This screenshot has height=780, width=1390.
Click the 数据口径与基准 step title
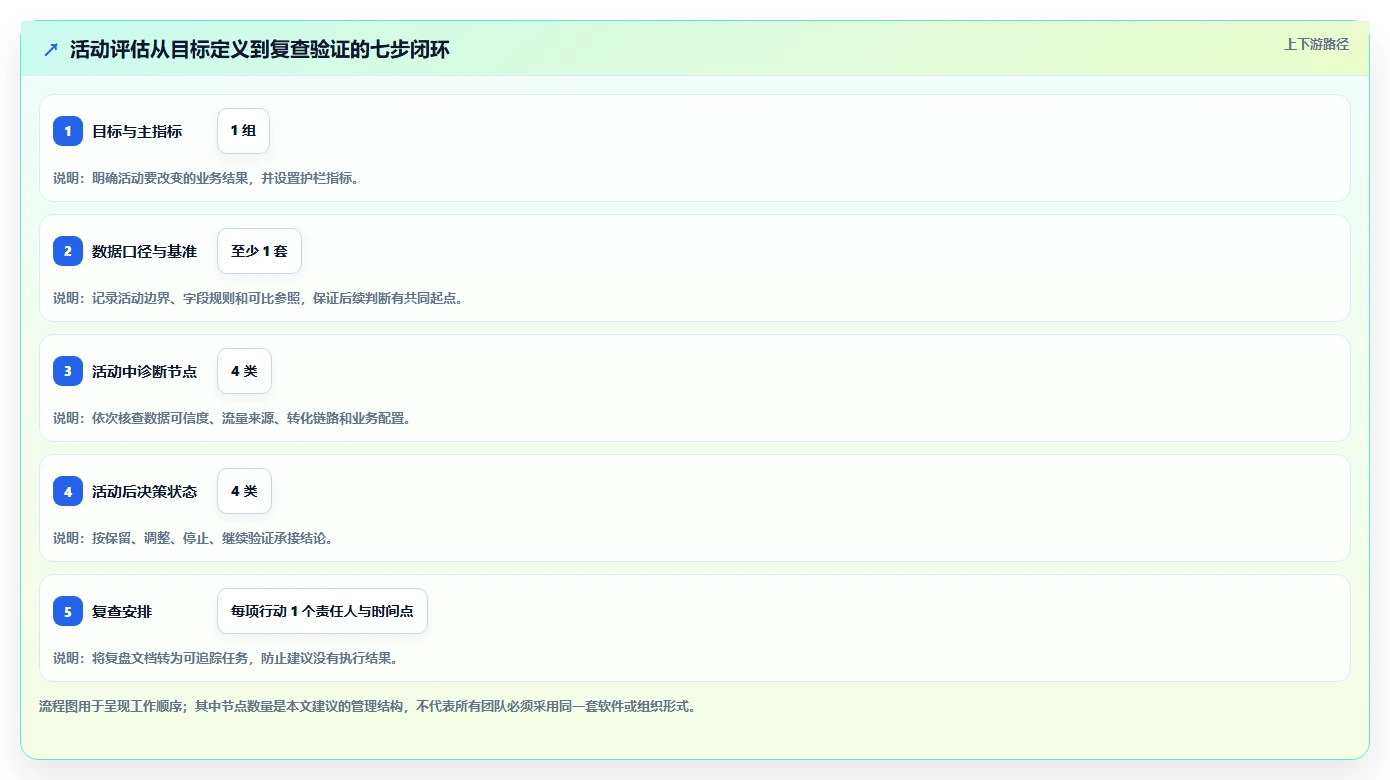tap(144, 251)
